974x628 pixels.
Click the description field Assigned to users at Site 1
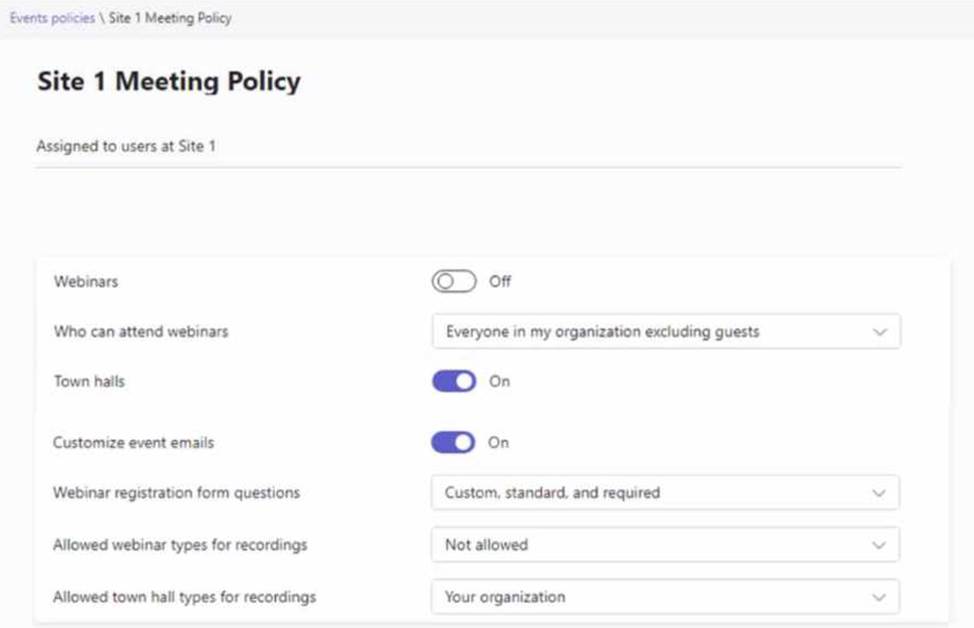[x=126, y=146]
